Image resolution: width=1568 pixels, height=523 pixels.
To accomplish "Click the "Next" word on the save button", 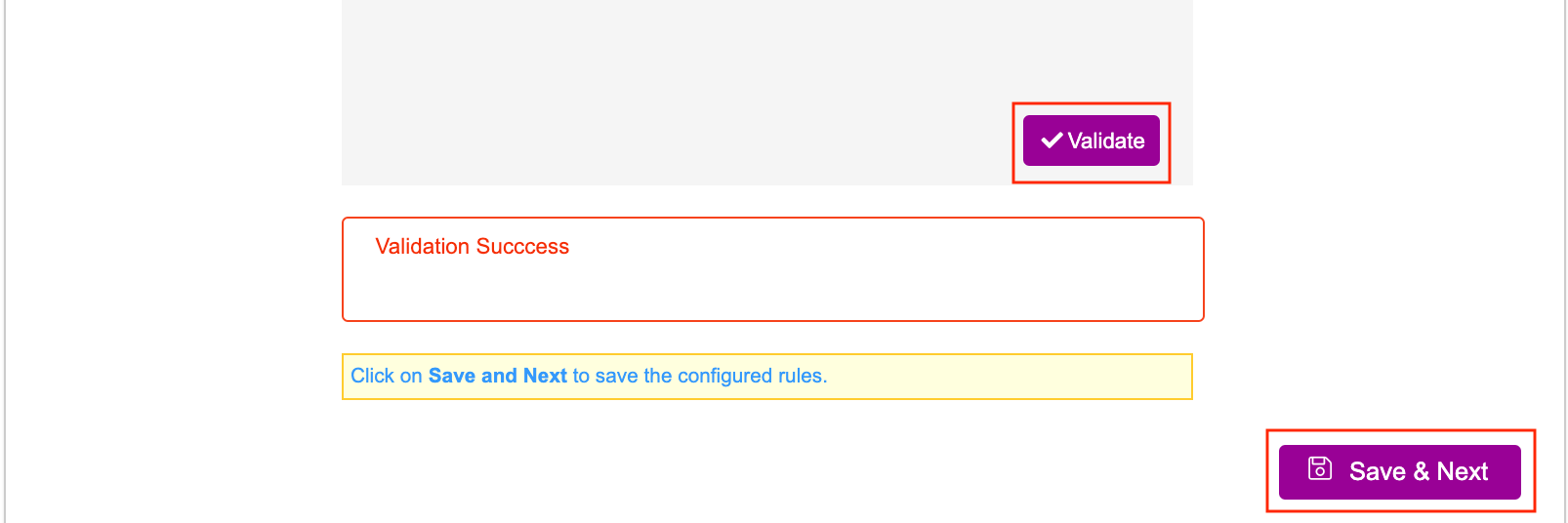I will tap(1463, 472).
